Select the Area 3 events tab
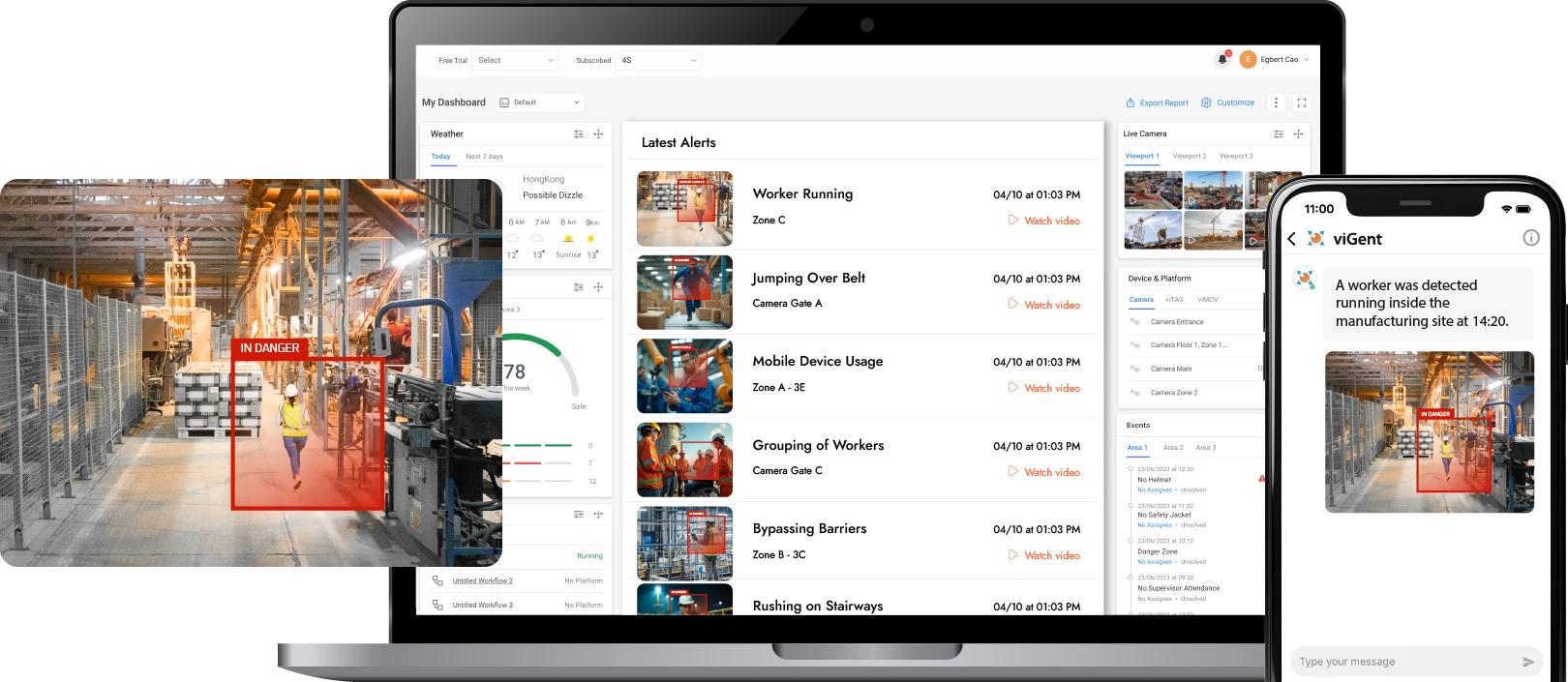1568x682 pixels. pos(1206,448)
